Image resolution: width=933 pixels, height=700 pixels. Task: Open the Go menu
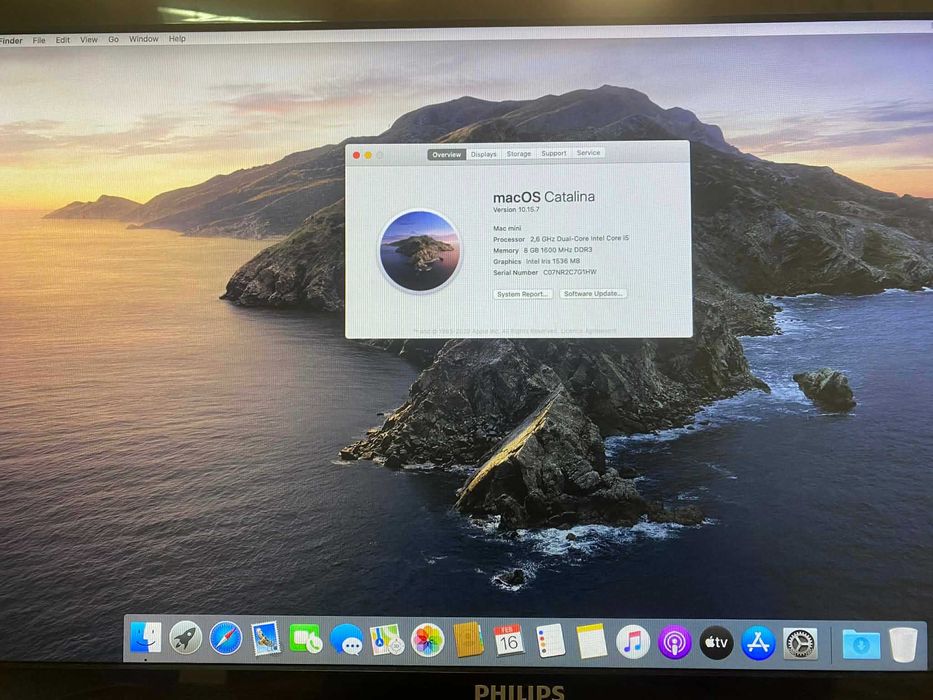(113, 39)
